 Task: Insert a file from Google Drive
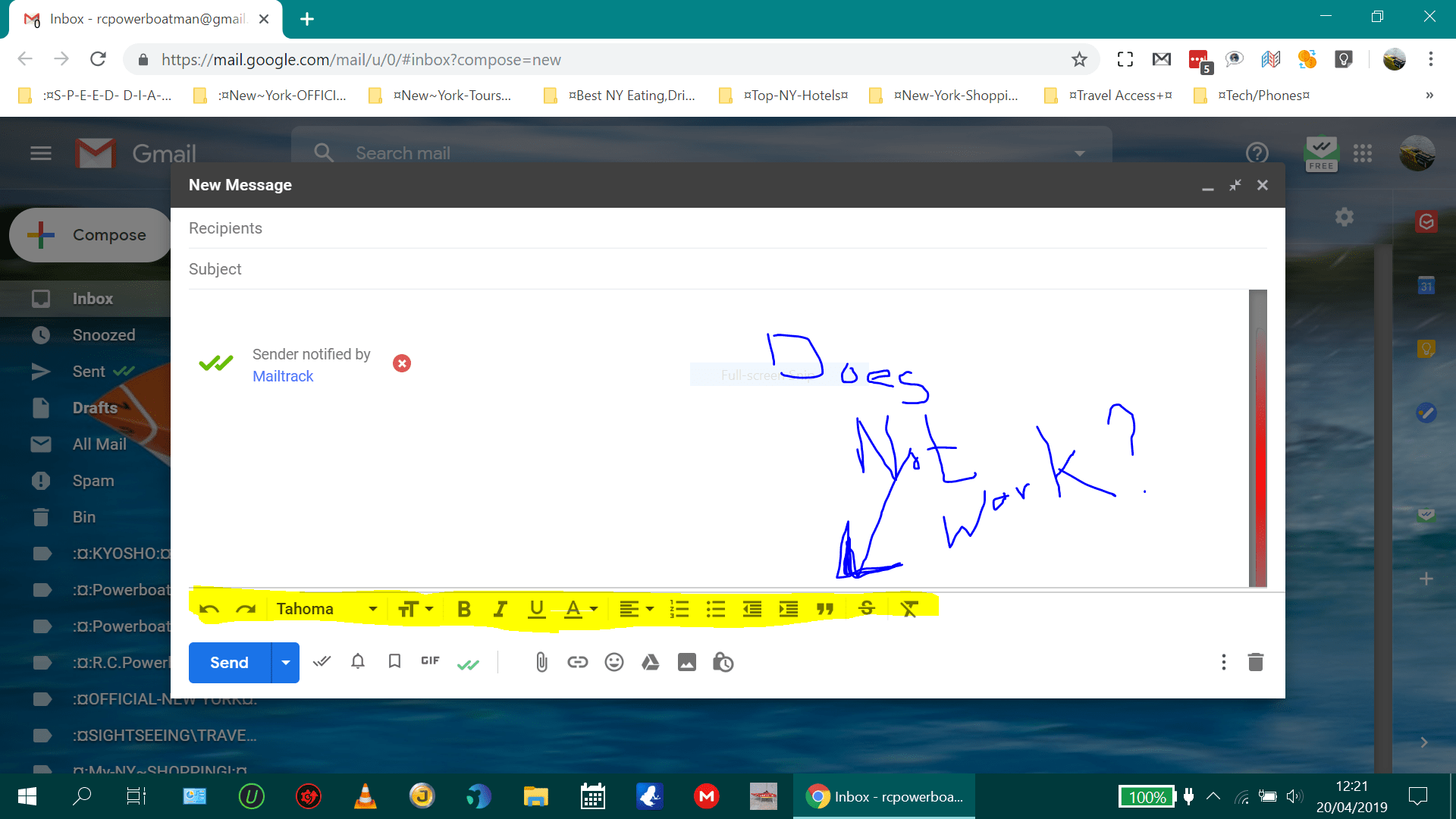[x=650, y=662]
